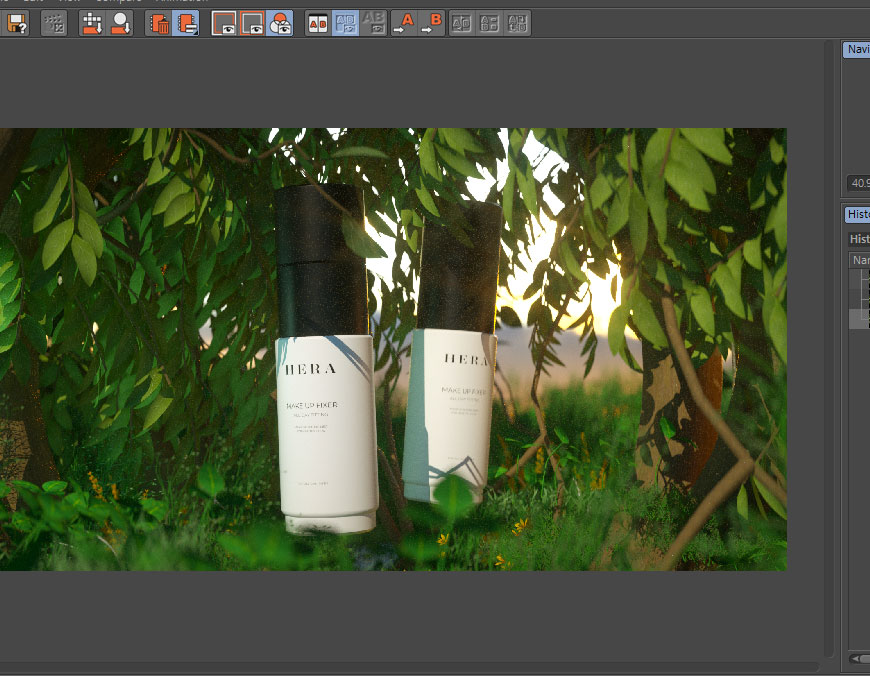Viewport: 870px width, 676px height.
Task: Click the white-framed image eye icon
Action: point(224,24)
